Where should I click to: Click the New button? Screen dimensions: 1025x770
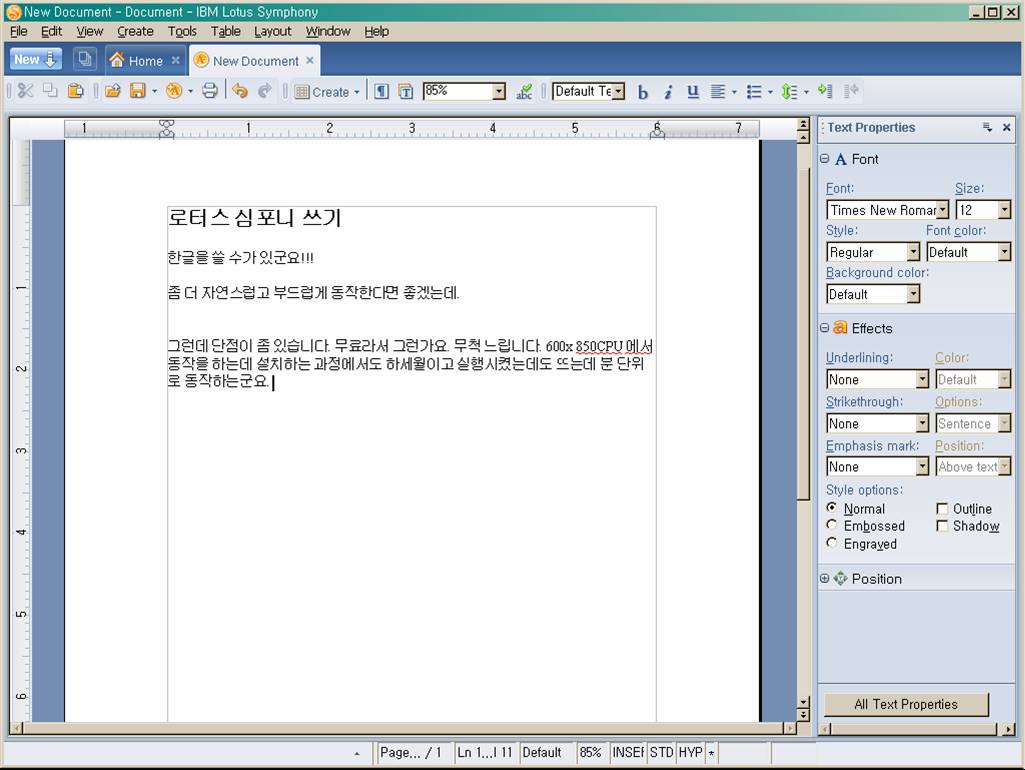[35, 59]
